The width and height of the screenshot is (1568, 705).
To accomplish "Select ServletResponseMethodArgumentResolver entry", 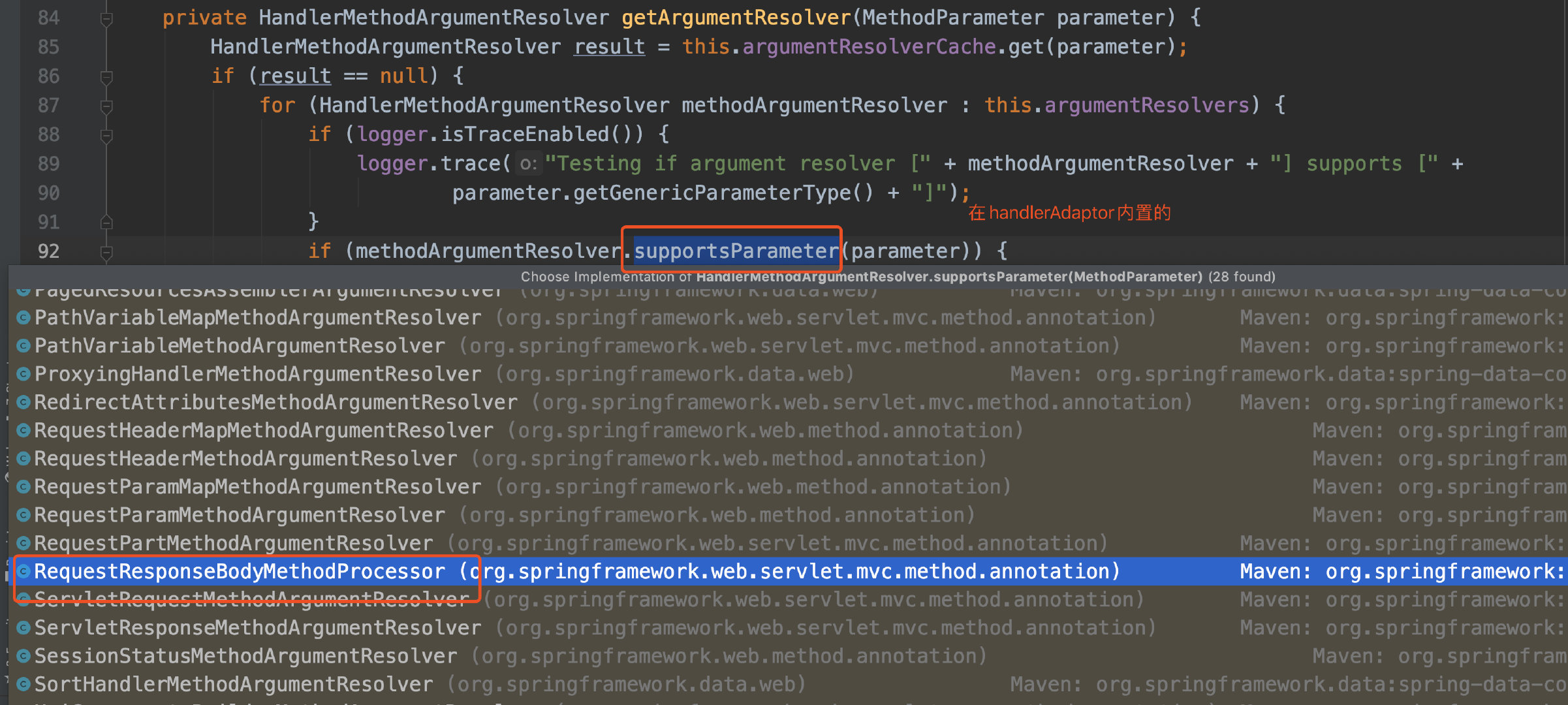I will point(258,628).
